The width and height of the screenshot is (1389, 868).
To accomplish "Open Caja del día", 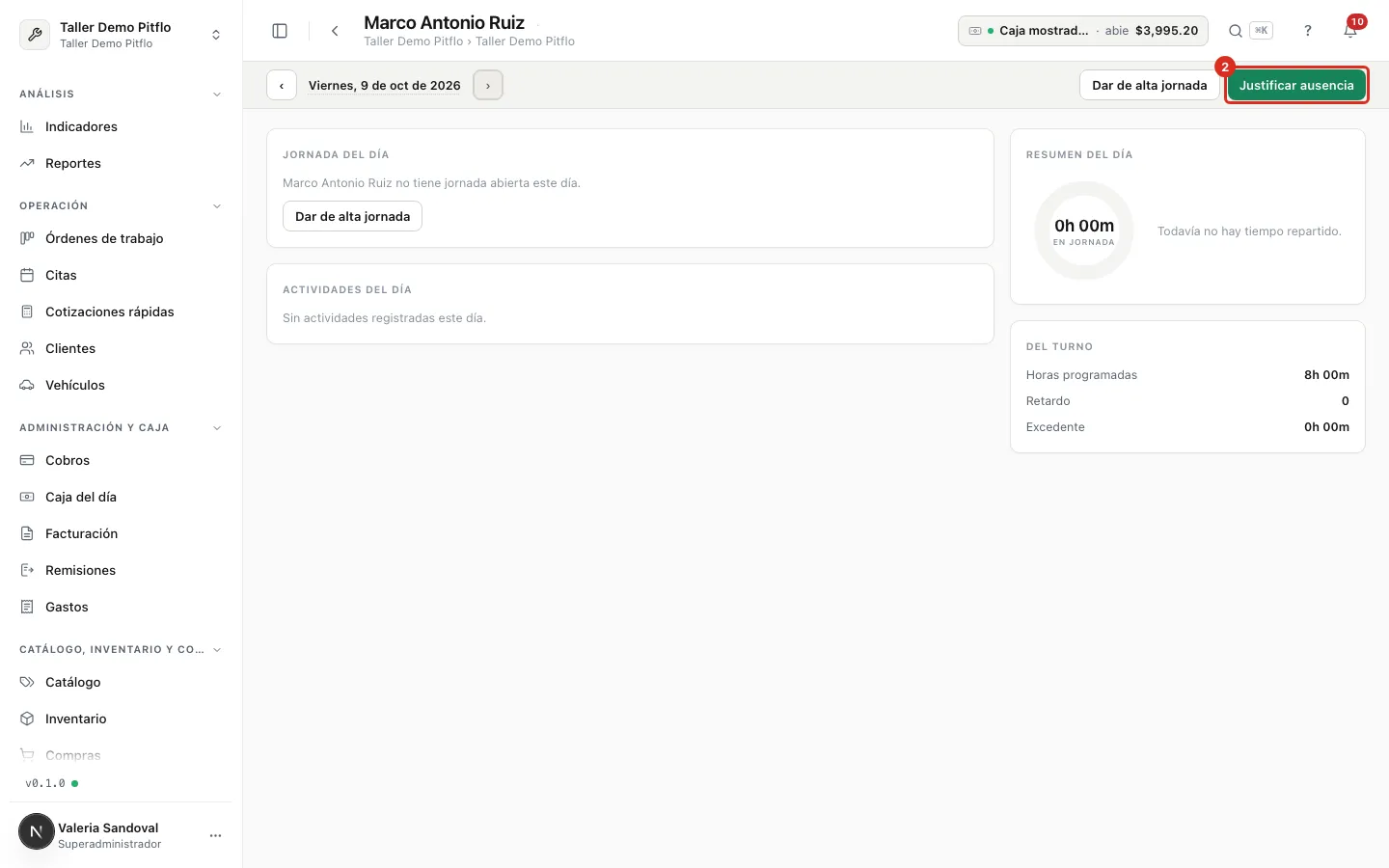I will [x=121, y=497].
